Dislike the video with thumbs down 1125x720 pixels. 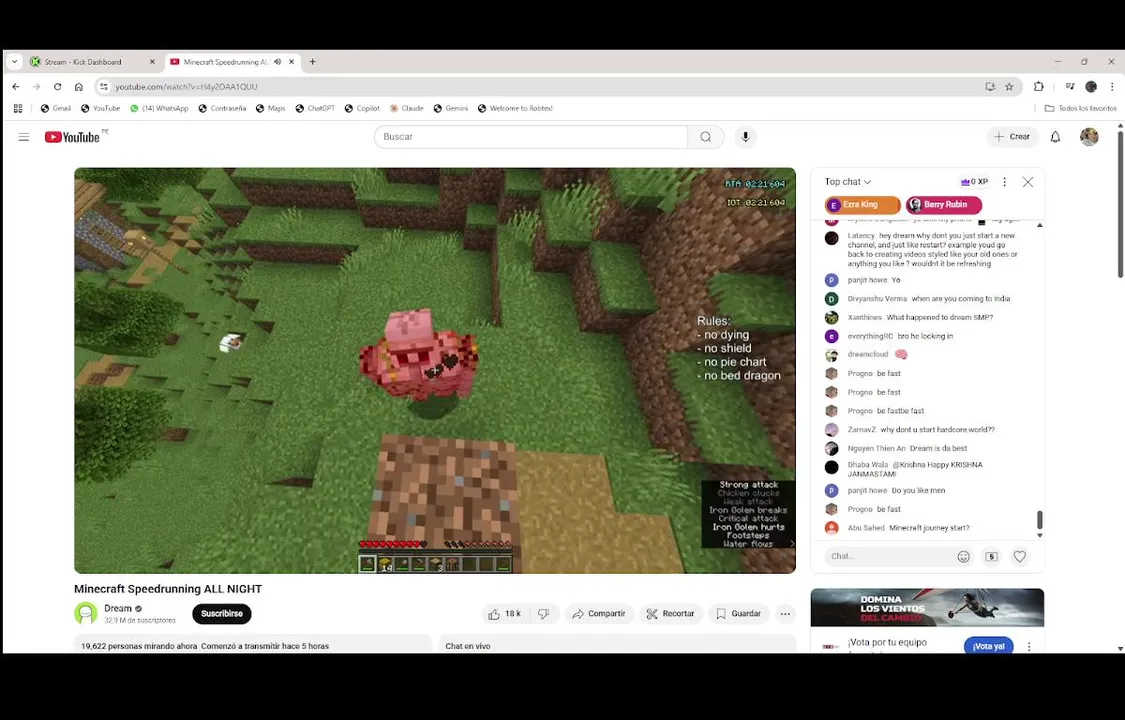pos(544,614)
